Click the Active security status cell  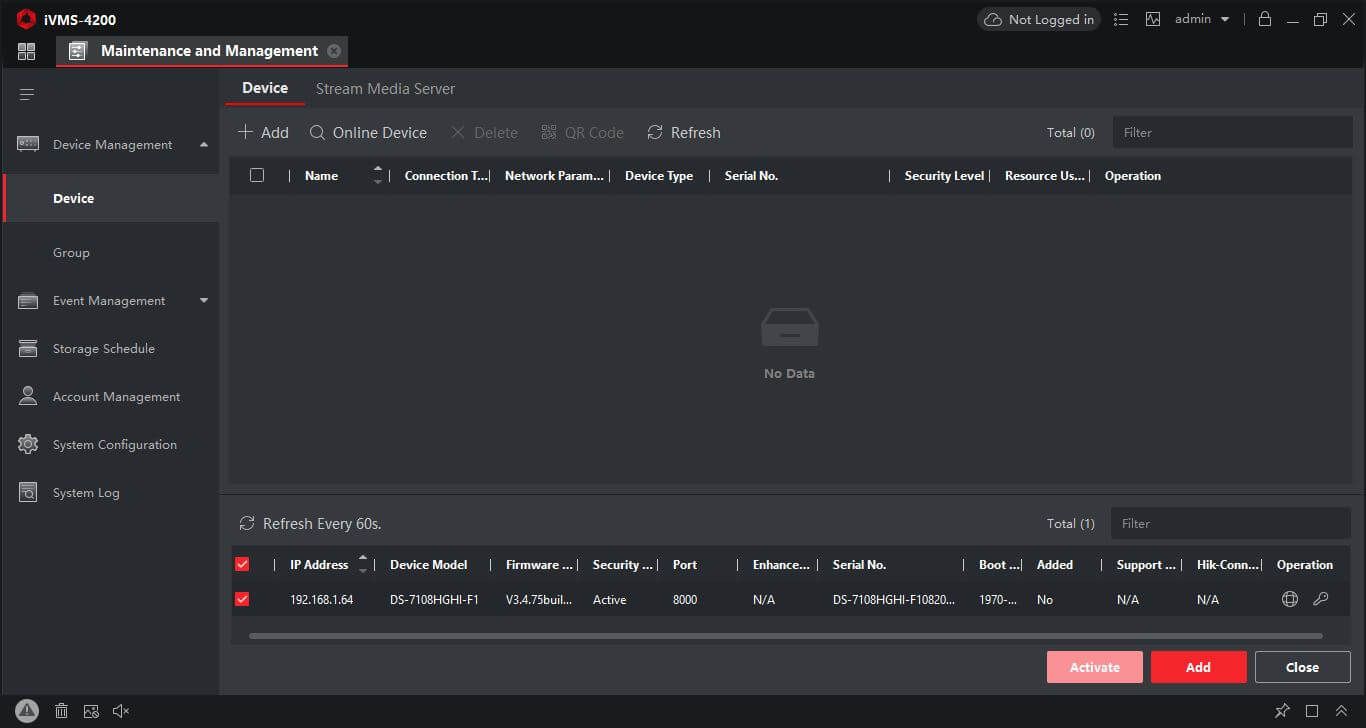pyautogui.click(x=609, y=600)
